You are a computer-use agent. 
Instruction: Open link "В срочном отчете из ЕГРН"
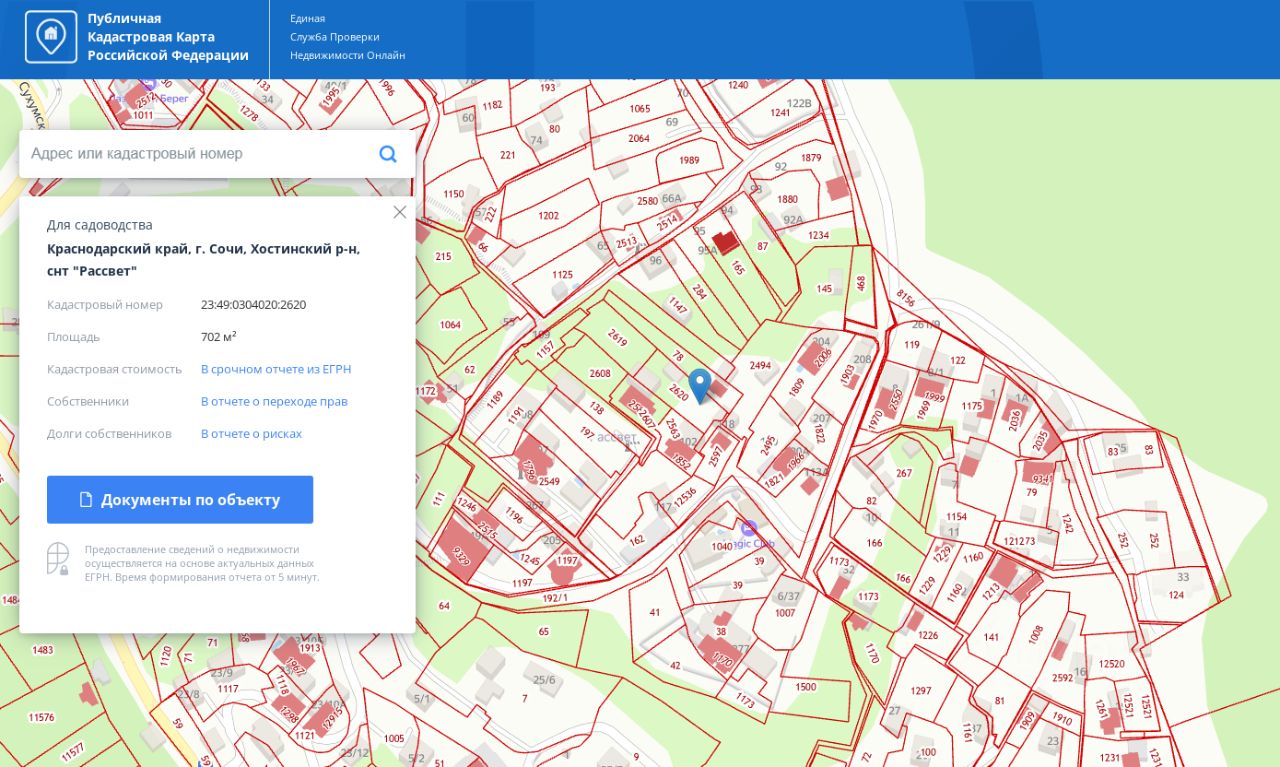(276, 369)
